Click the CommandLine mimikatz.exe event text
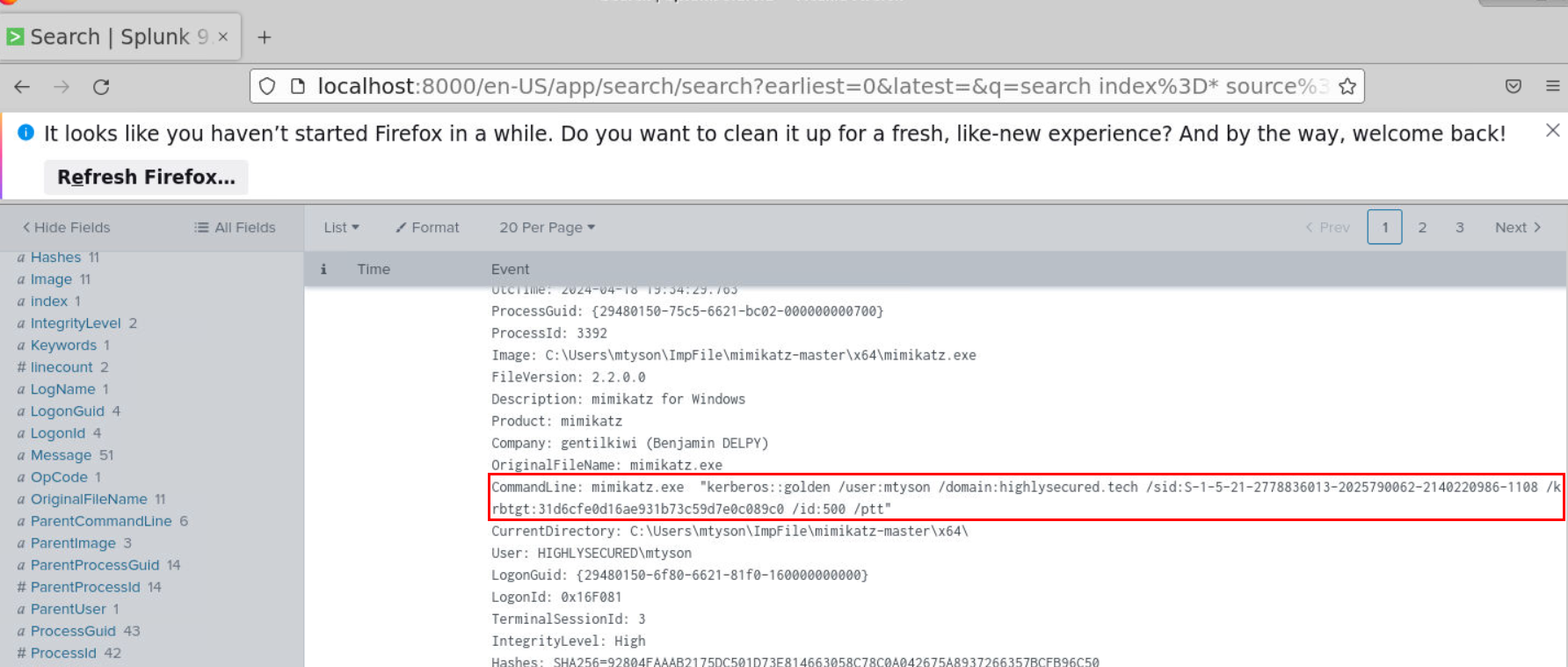Image resolution: width=1568 pixels, height=667 pixels. (1026, 497)
